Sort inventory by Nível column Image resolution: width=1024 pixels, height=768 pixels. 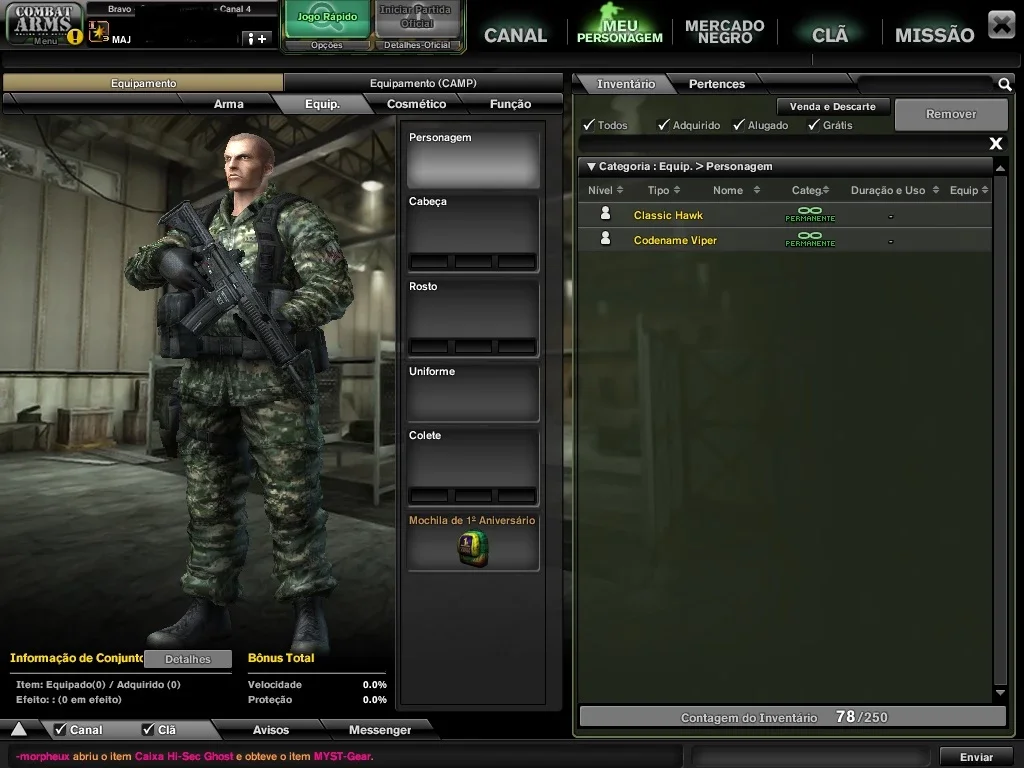coord(605,190)
